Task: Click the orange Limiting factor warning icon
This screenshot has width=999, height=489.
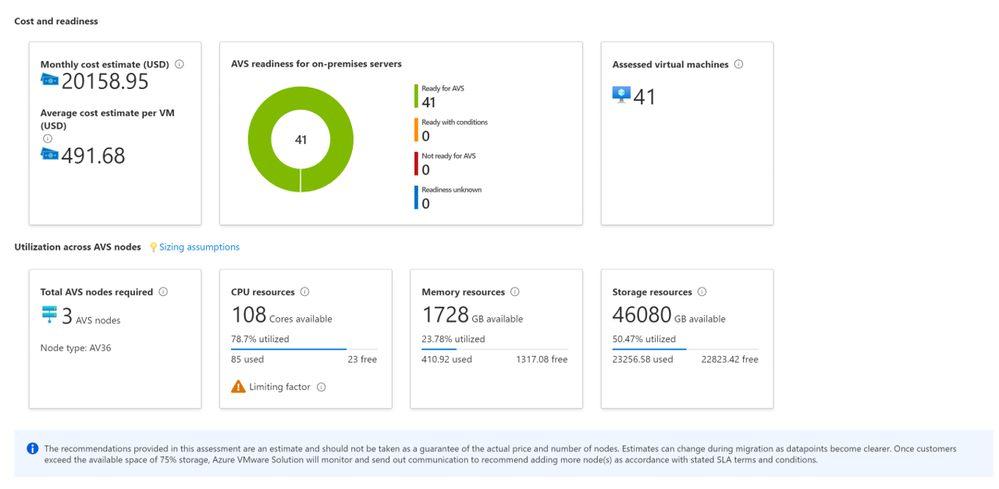Action: [238, 386]
